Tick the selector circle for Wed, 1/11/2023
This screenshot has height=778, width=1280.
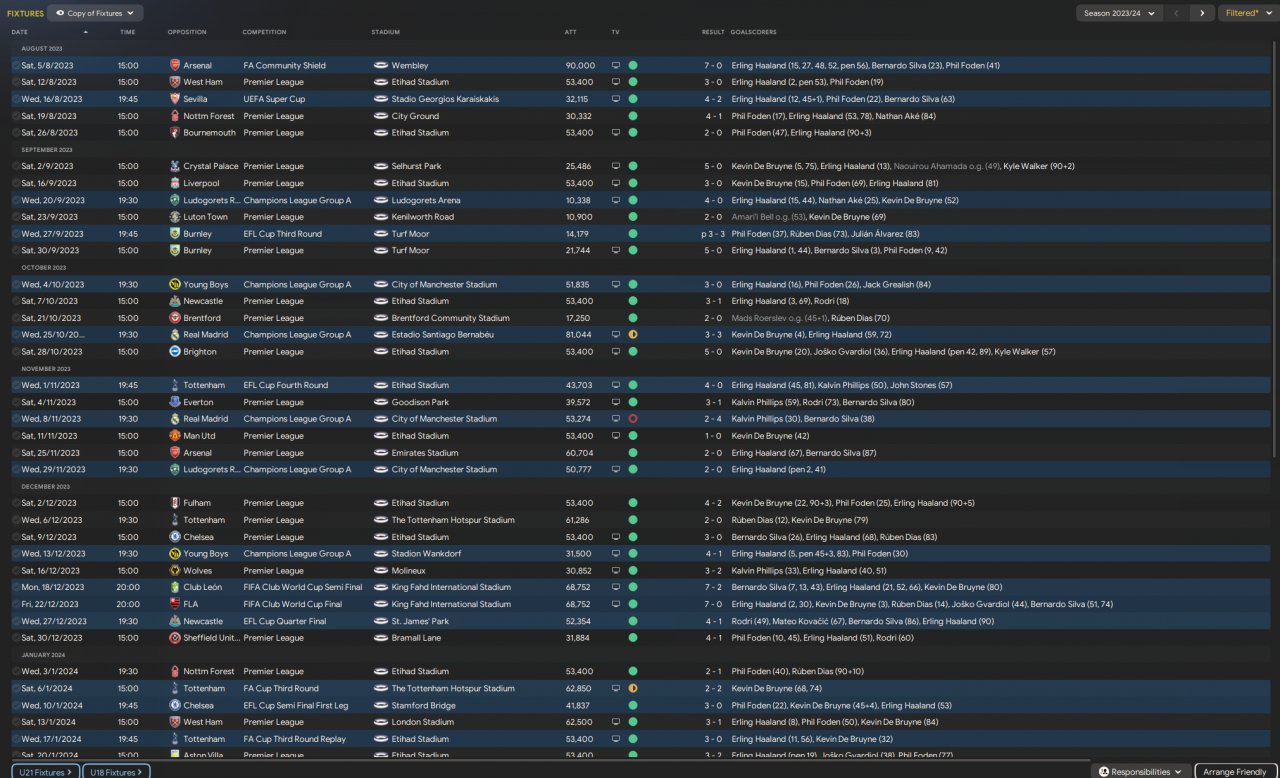click(x=16, y=385)
